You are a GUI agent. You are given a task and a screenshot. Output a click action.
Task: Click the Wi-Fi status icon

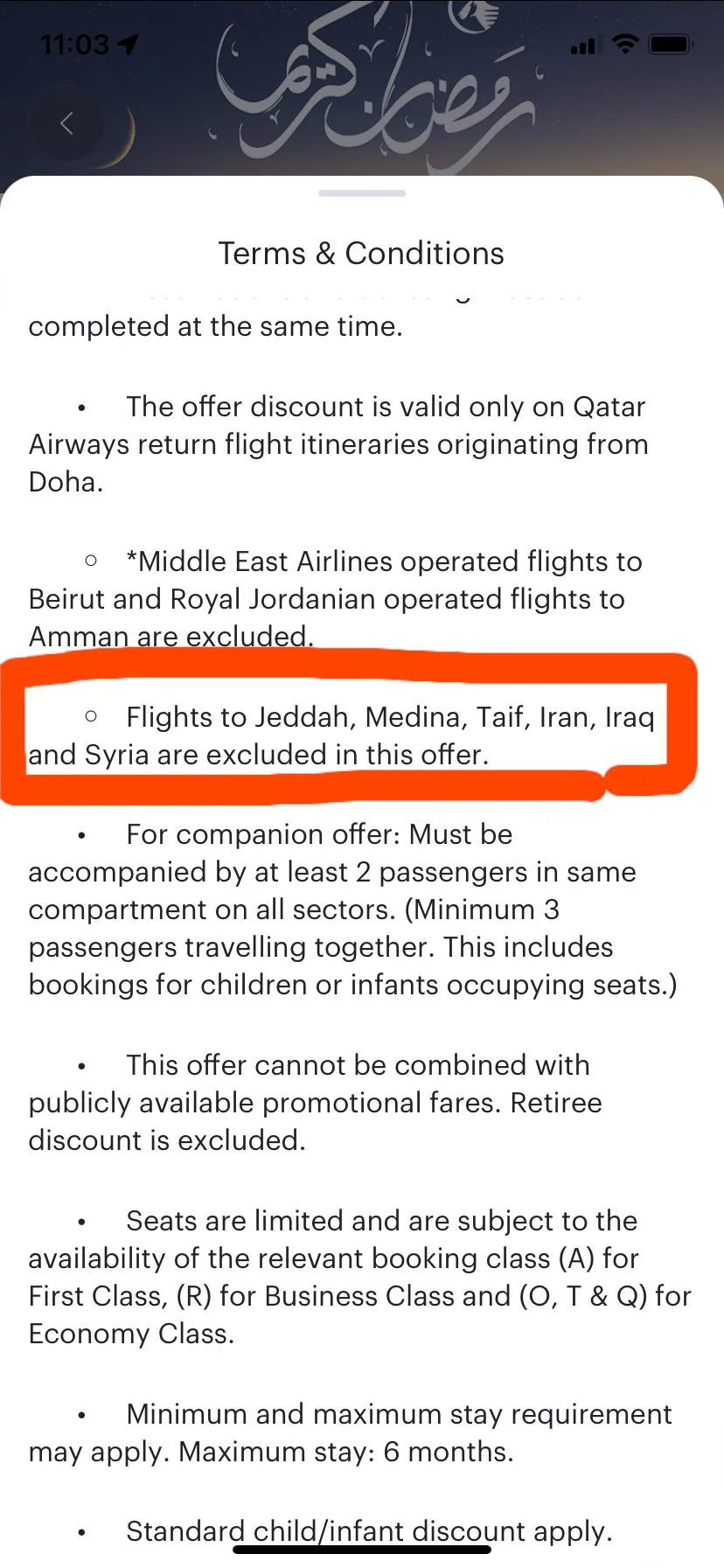625,44
